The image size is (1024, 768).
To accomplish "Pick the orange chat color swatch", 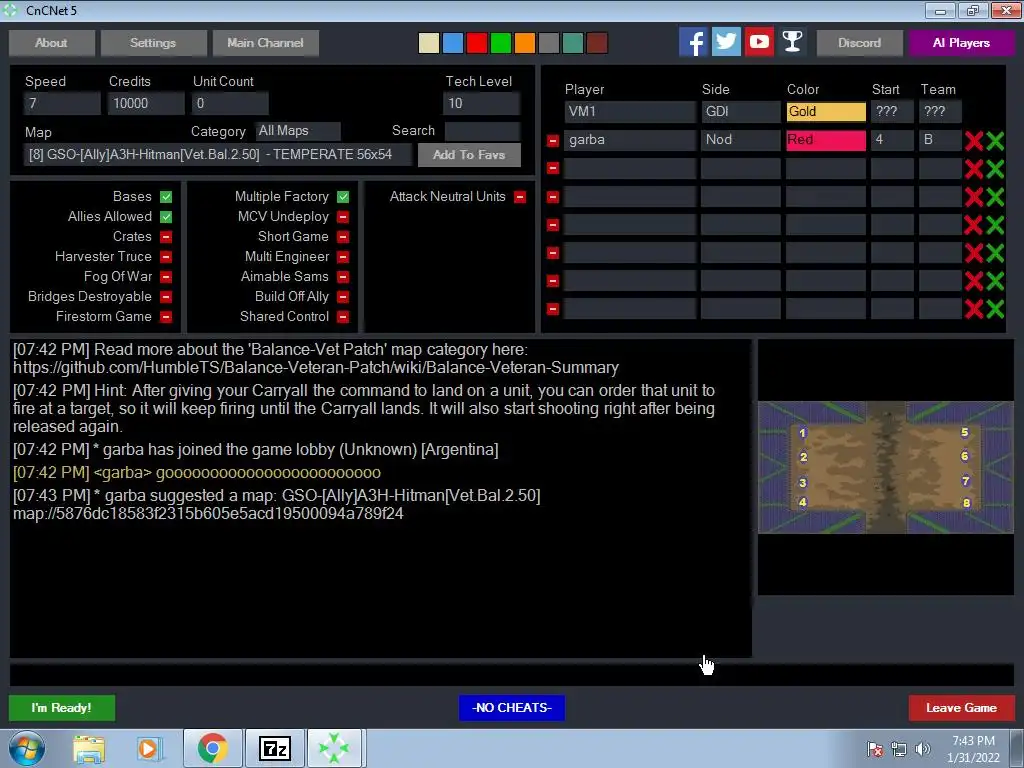I will click(524, 43).
